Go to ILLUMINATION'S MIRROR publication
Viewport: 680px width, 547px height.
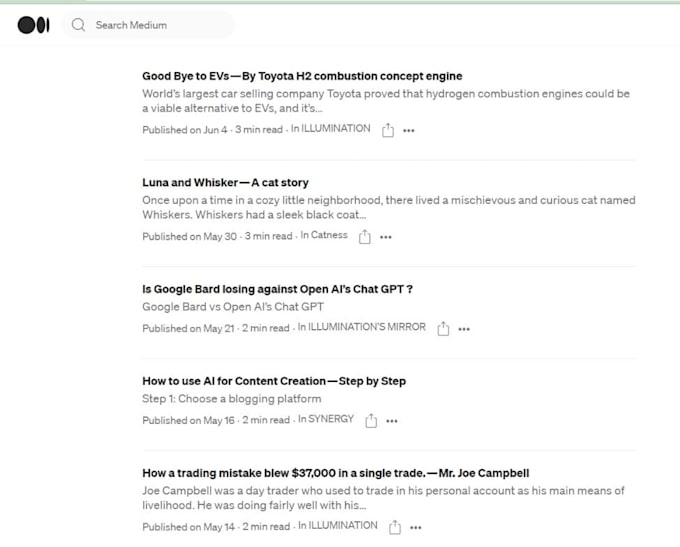pos(366,327)
